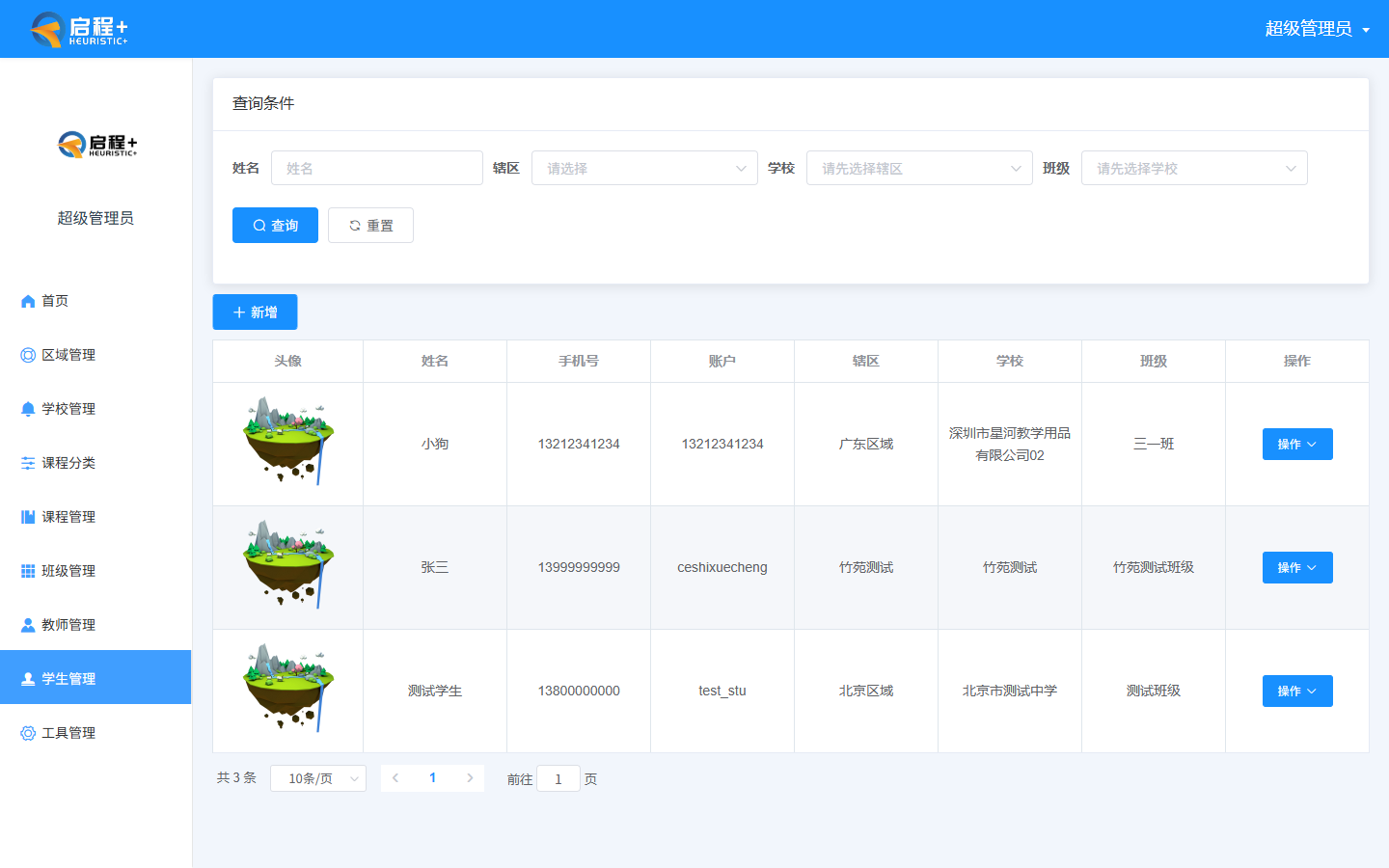Click the phone number 13800000000
The image size is (1389, 868).
579,692
